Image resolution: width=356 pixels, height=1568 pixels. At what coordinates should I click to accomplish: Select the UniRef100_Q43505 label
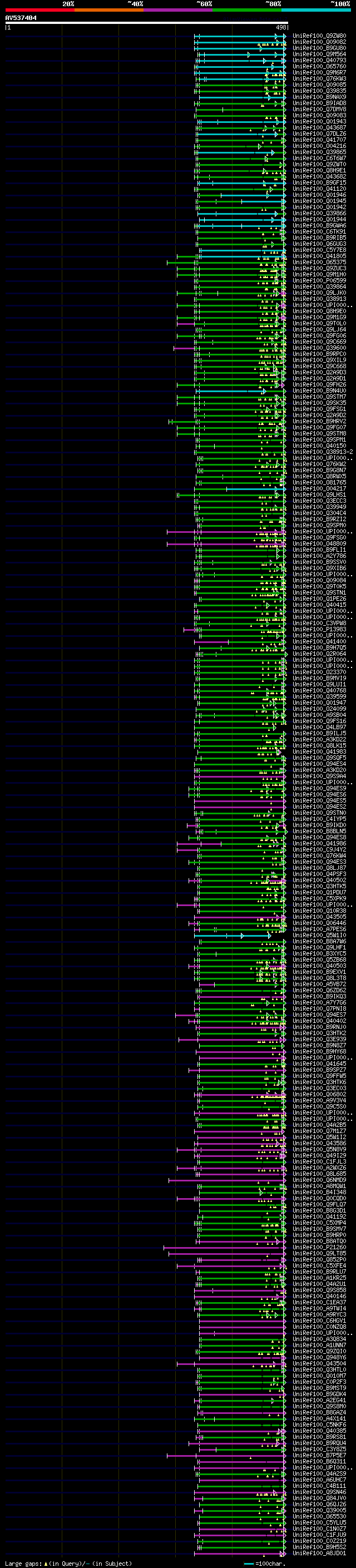(319, 917)
